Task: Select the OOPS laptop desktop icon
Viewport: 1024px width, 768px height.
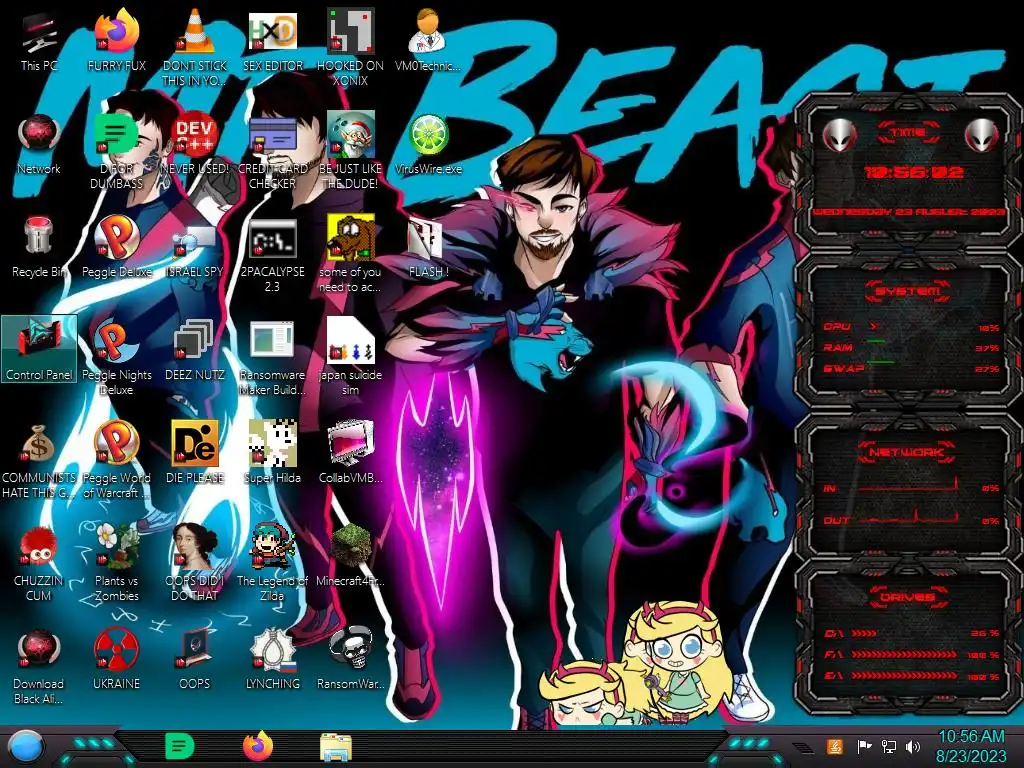Action: coord(195,660)
